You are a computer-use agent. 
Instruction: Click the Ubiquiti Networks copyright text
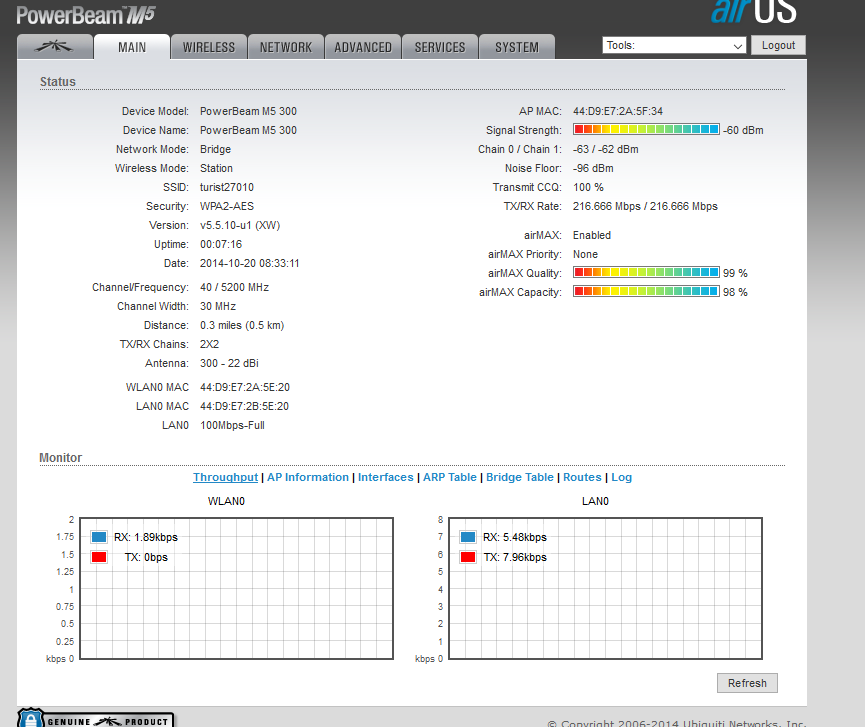coord(677,723)
